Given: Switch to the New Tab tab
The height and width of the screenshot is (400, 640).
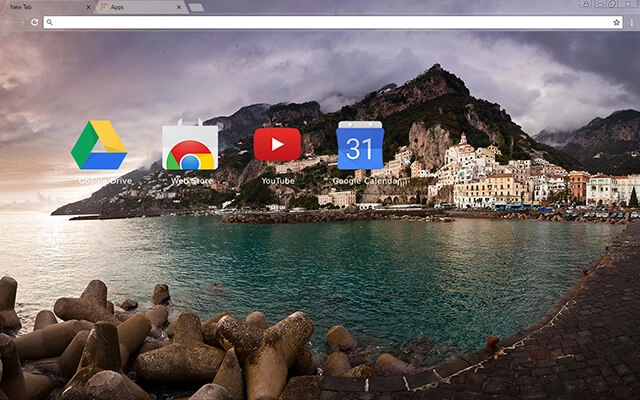Looking at the screenshot, I should pyautogui.click(x=47, y=7).
